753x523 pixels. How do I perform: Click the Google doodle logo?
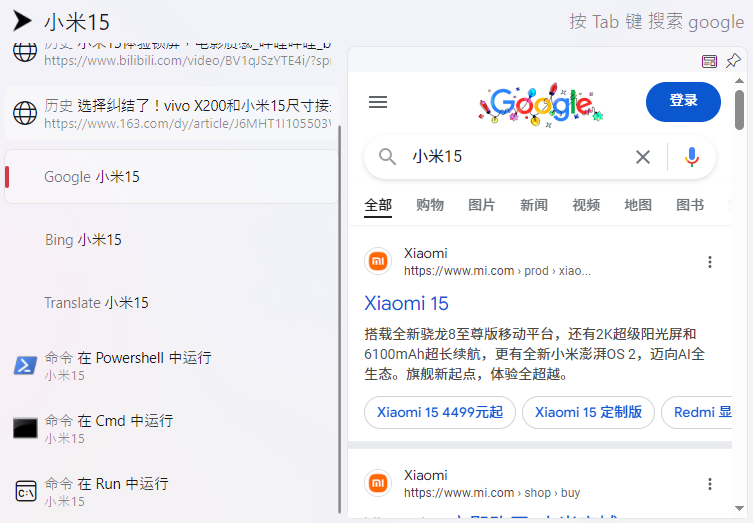tap(540, 105)
